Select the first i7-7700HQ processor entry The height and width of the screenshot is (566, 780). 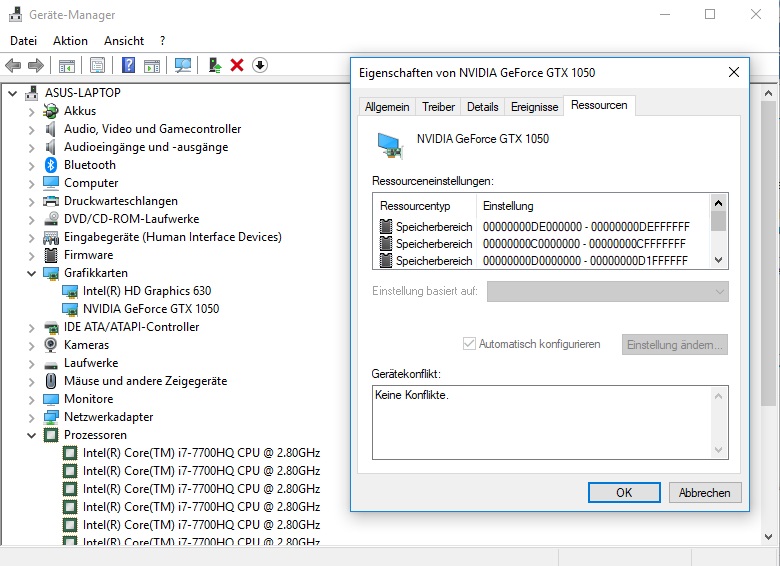201,453
